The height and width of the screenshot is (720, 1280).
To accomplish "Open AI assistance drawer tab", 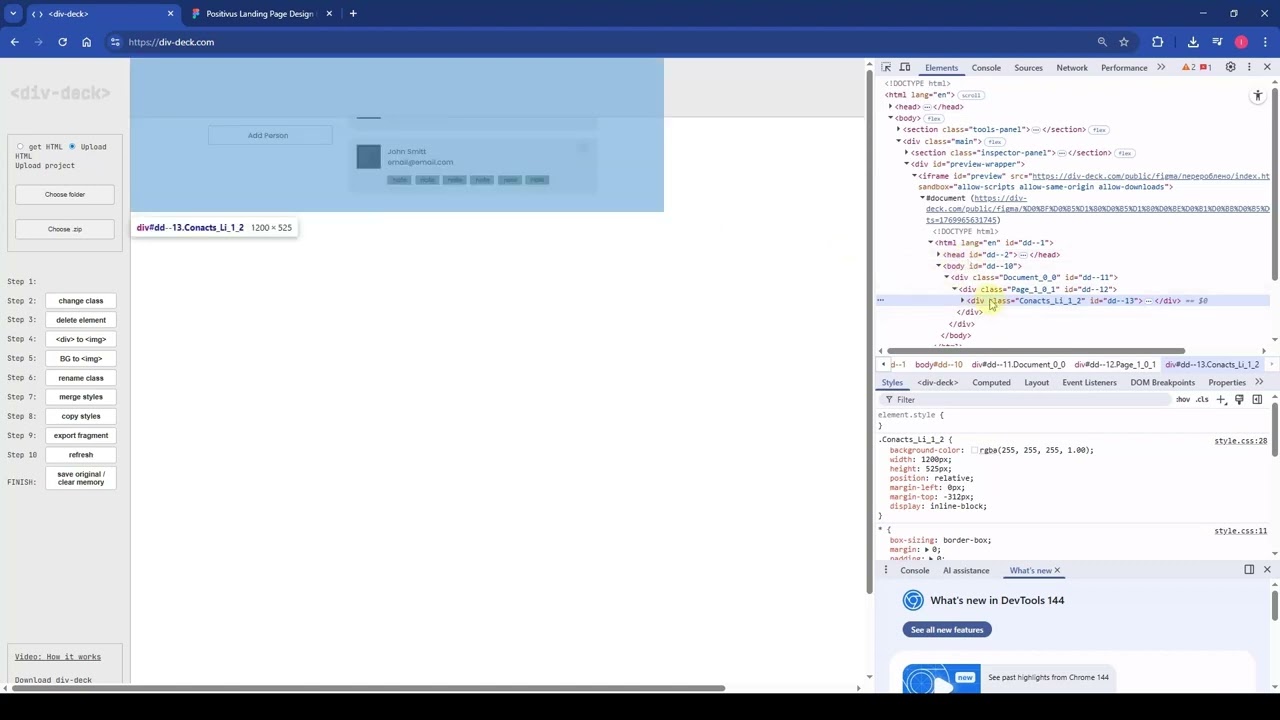I will pos(966,571).
